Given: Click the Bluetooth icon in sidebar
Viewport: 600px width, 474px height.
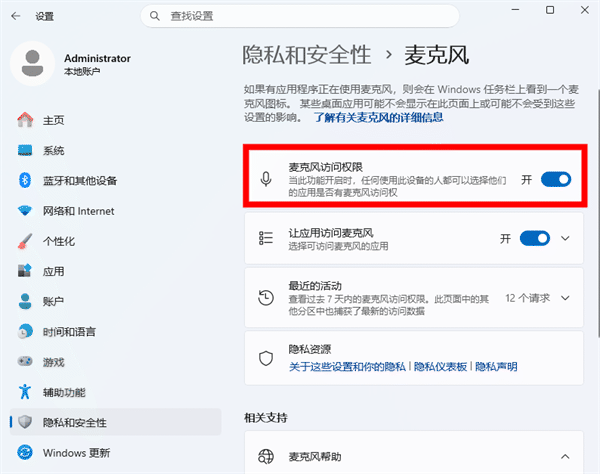Looking at the screenshot, I should coord(25,180).
